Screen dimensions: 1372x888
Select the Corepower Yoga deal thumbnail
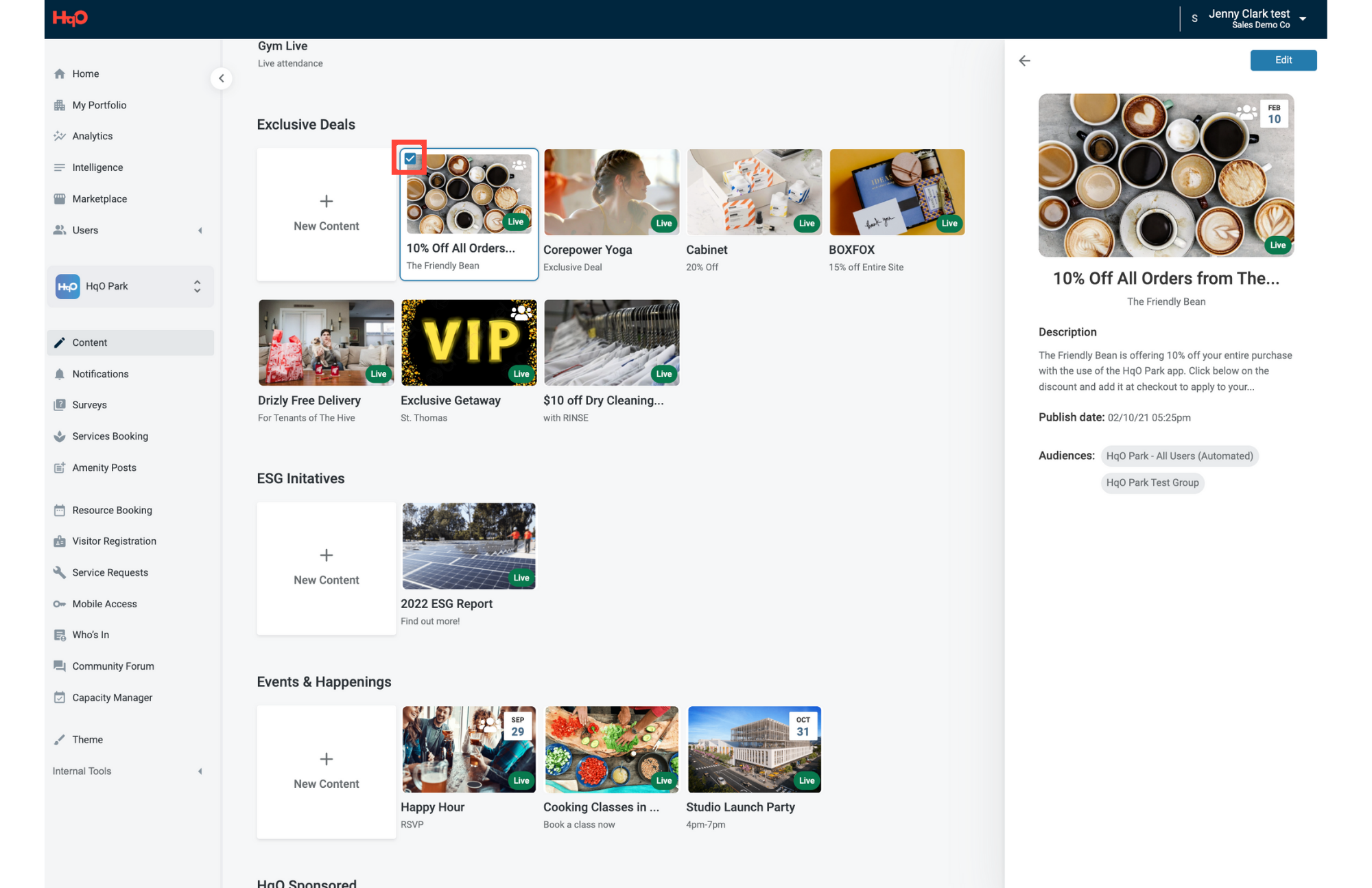[x=611, y=192]
